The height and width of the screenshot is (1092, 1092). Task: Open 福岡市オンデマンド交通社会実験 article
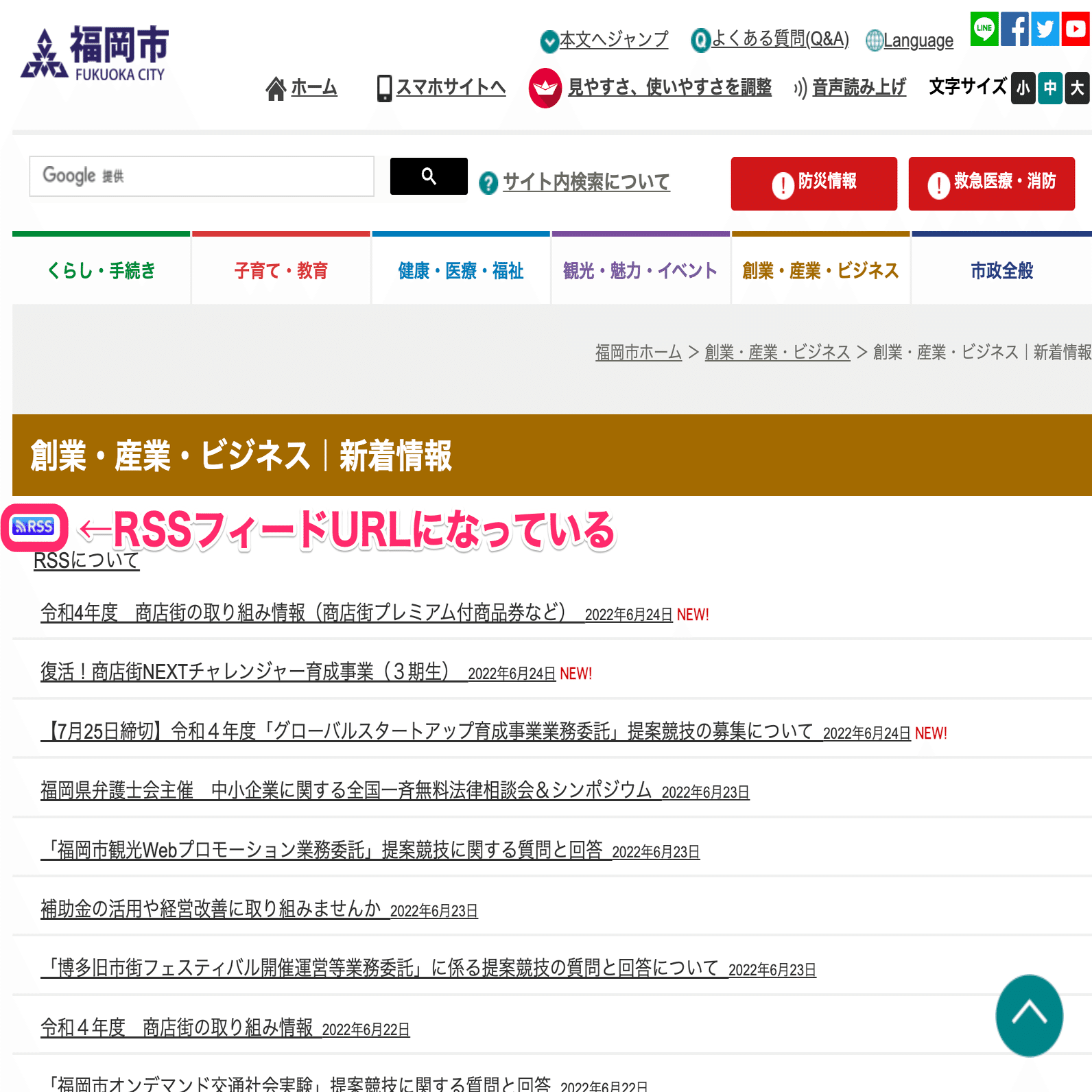[344, 1084]
